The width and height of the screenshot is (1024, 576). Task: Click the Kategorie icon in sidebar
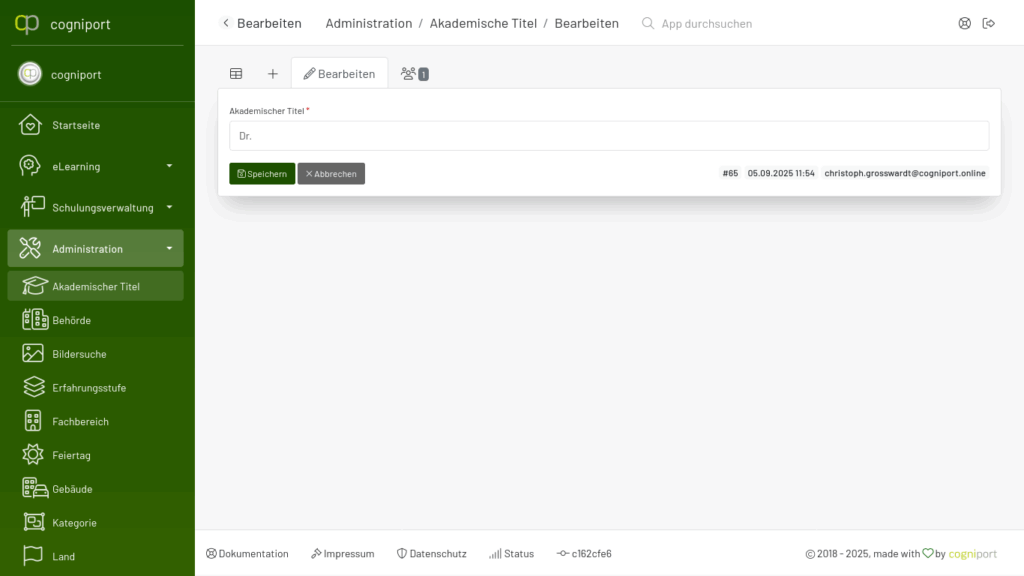tap(34, 522)
